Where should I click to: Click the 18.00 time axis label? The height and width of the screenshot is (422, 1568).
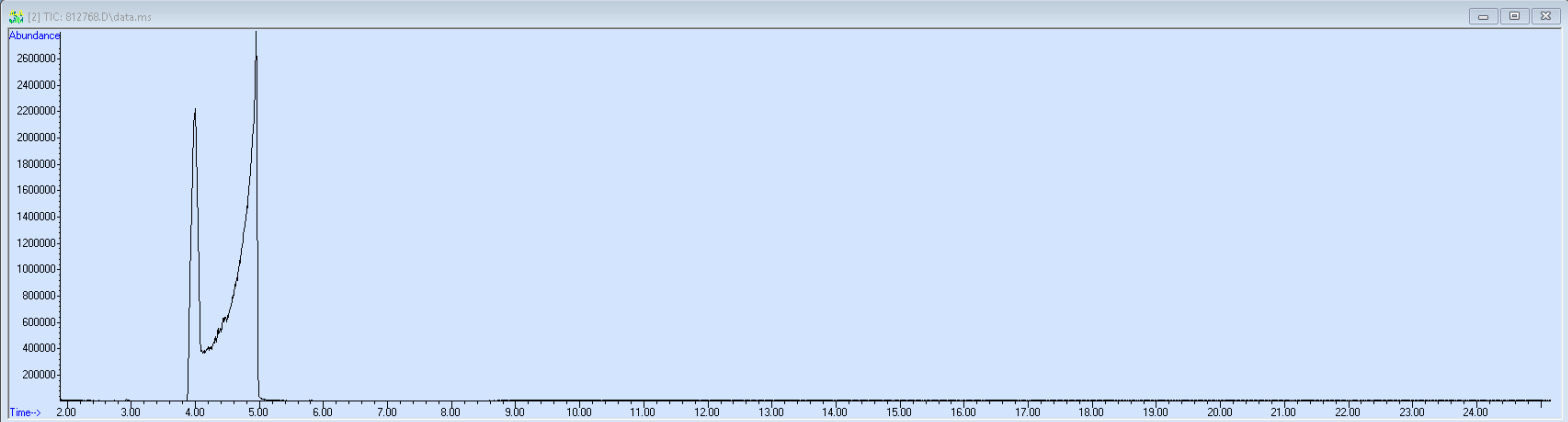[1091, 412]
